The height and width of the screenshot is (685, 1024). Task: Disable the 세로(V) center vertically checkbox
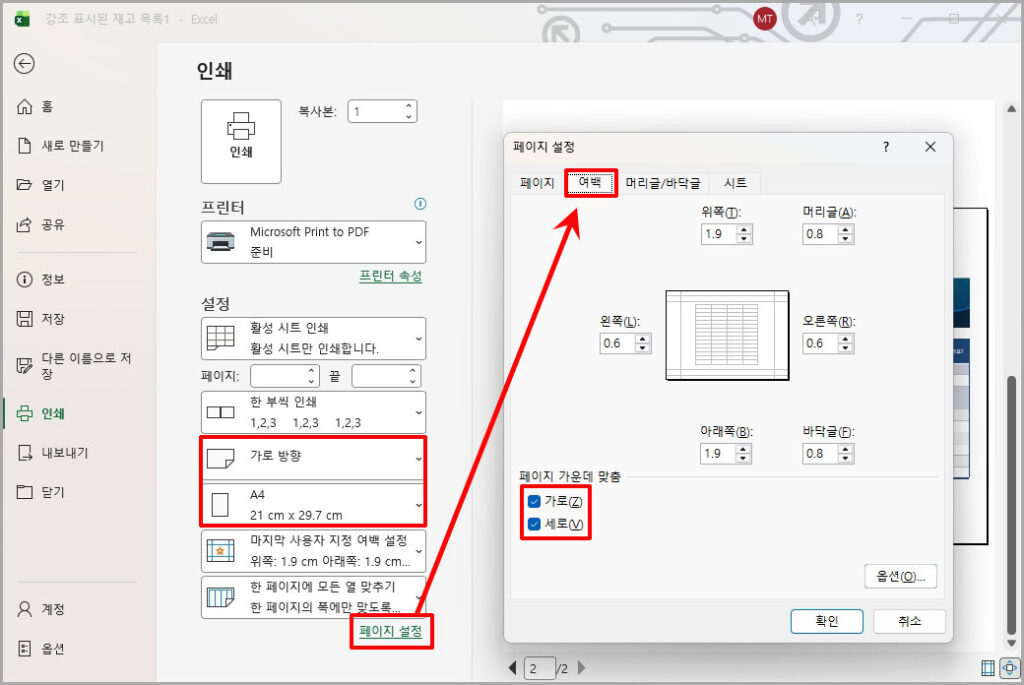click(534, 523)
